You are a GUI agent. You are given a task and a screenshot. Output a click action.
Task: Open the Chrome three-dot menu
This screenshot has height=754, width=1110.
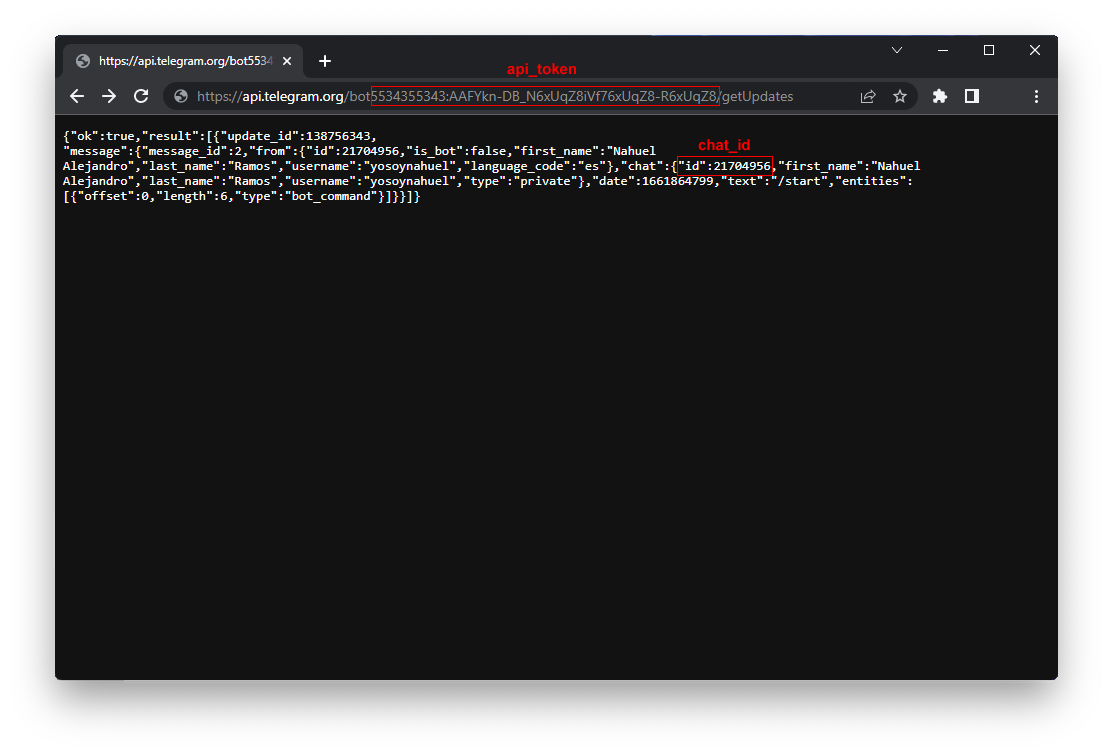click(x=1036, y=96)
